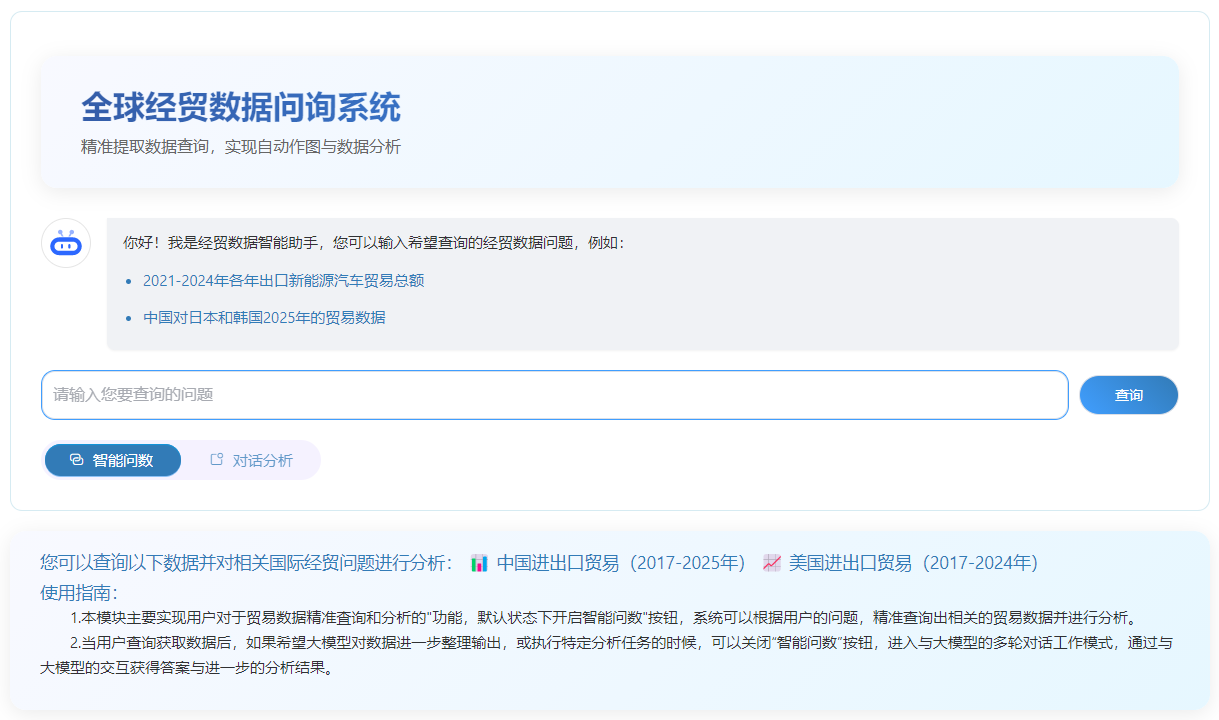1219x720 pixels.
Task: Click the robot assistant avatar icon
Action: pos(66,243)
